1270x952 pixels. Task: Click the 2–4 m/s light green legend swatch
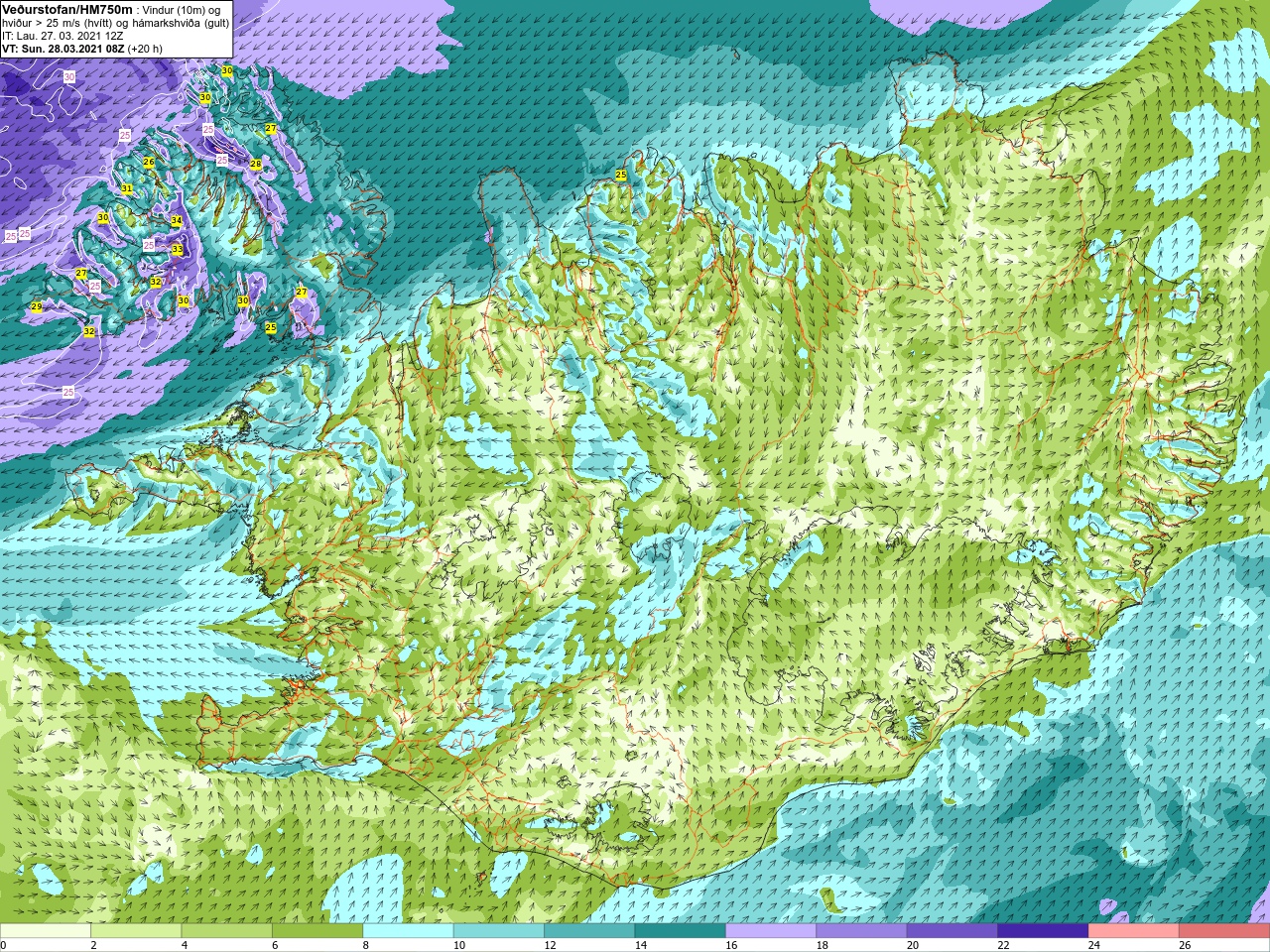point(136,931)
